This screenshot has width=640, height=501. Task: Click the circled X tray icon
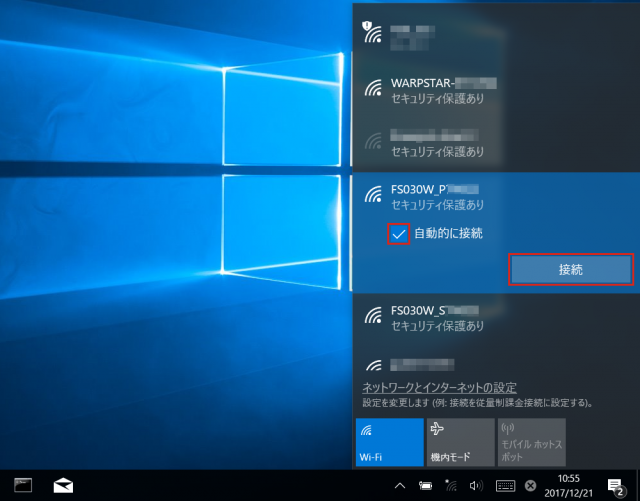[x=531, y=486]
